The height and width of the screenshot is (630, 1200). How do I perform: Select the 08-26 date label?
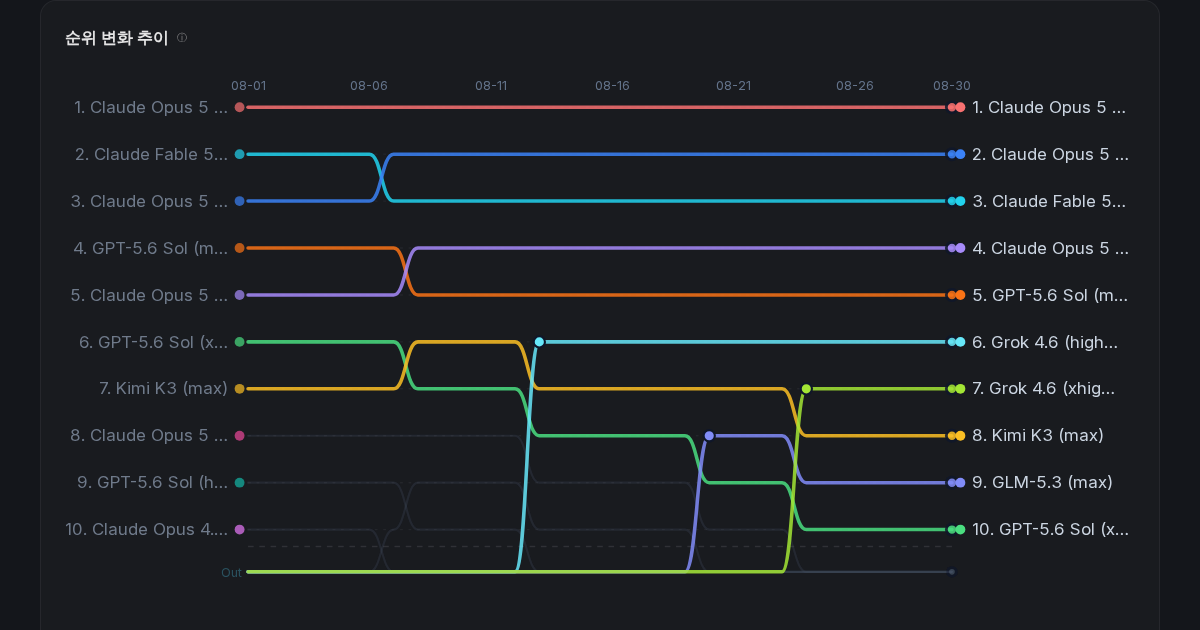coord(855,86)
